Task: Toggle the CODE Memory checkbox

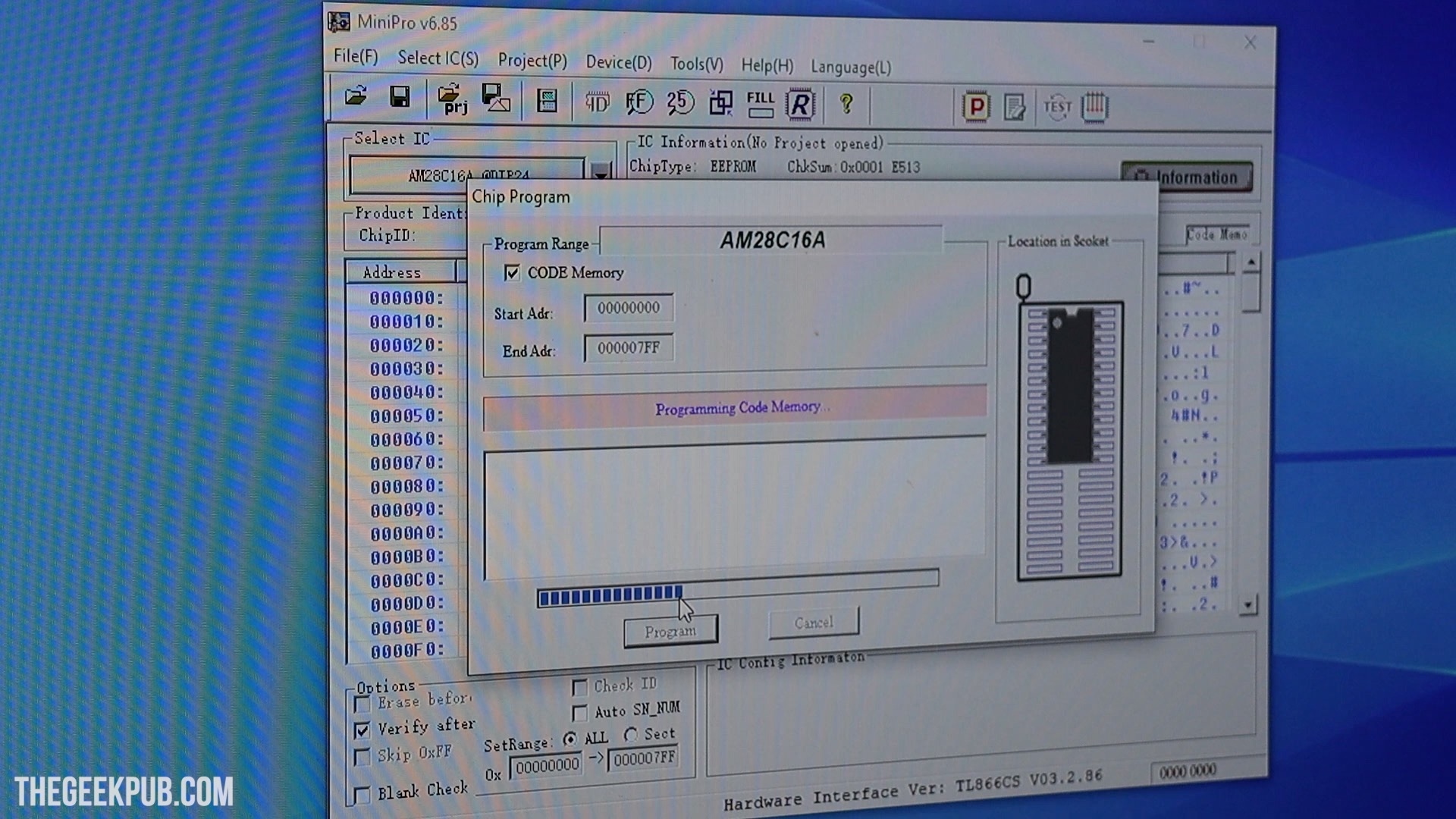Action: (513, 273)
